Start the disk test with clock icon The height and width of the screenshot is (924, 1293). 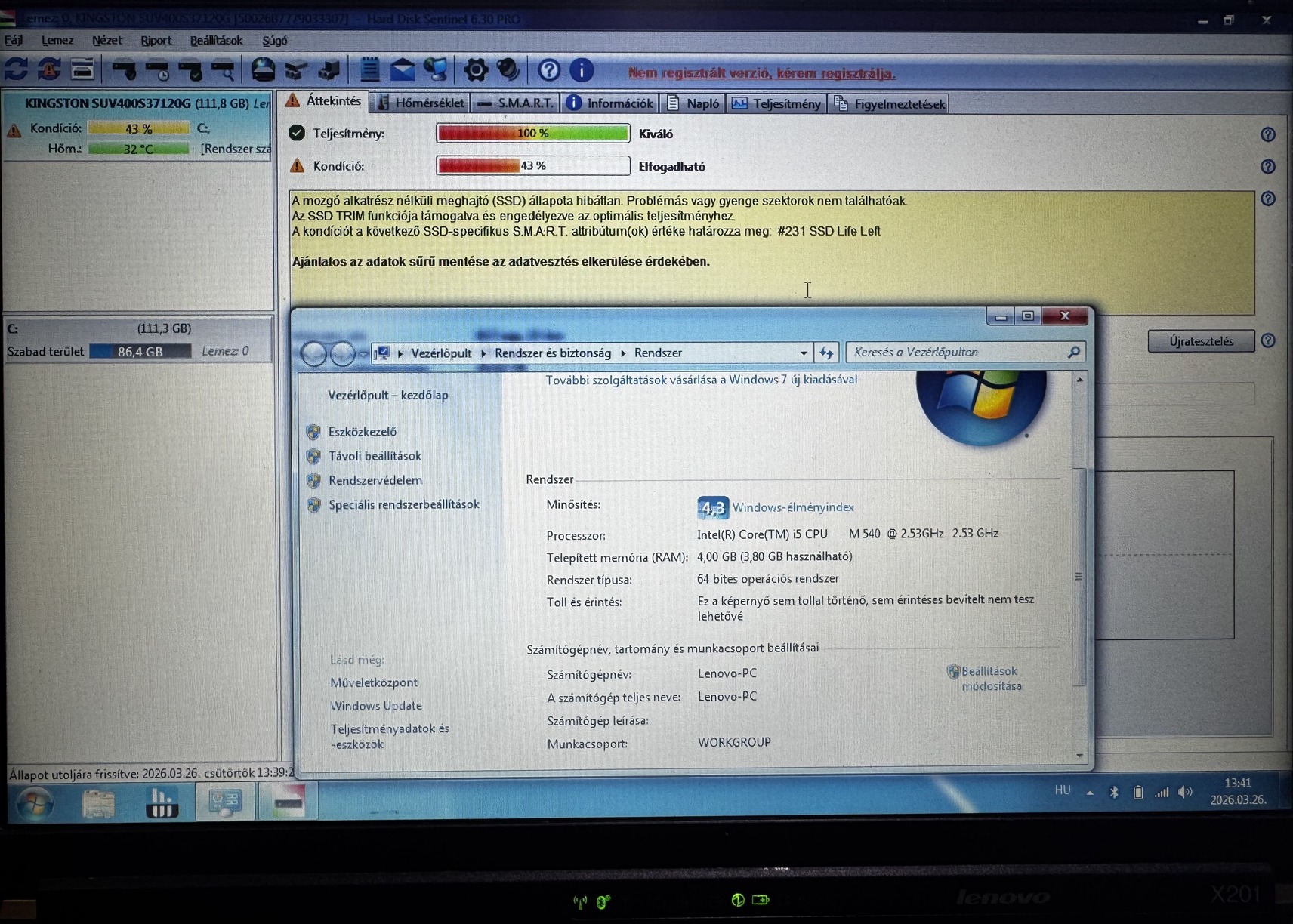pyautogui.click(x=158, y=71)
